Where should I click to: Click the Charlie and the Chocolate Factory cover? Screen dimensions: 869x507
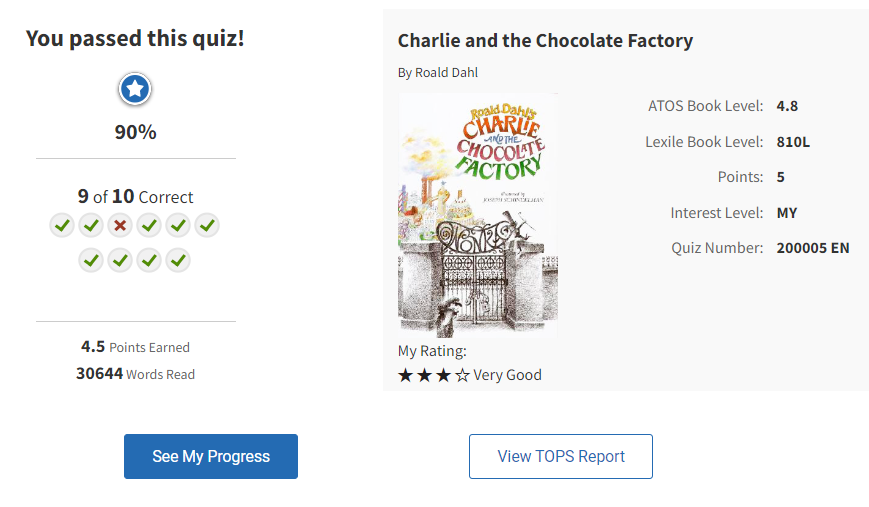(477, 215)
